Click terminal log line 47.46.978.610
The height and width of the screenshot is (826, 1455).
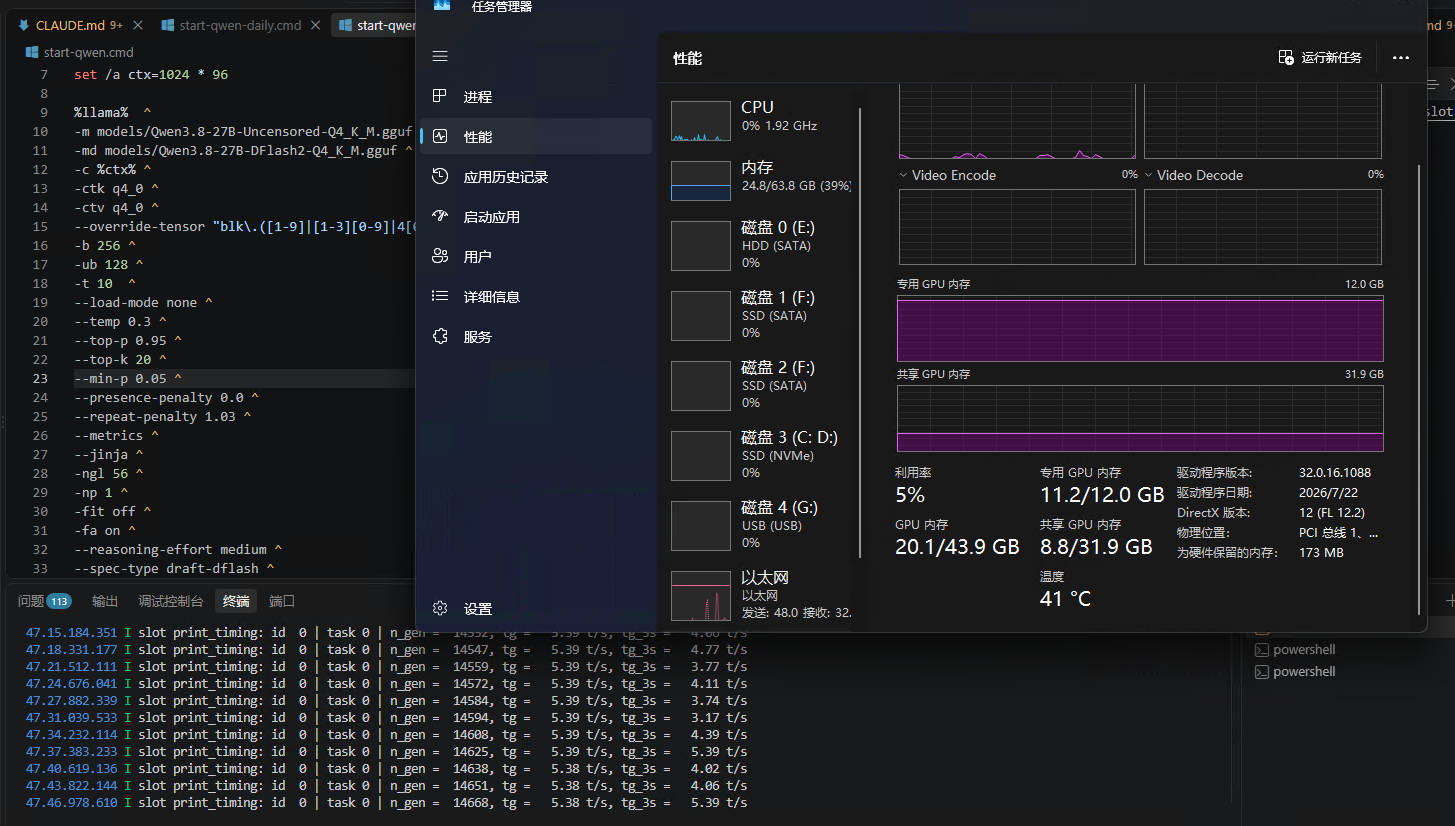click(386, 803)
